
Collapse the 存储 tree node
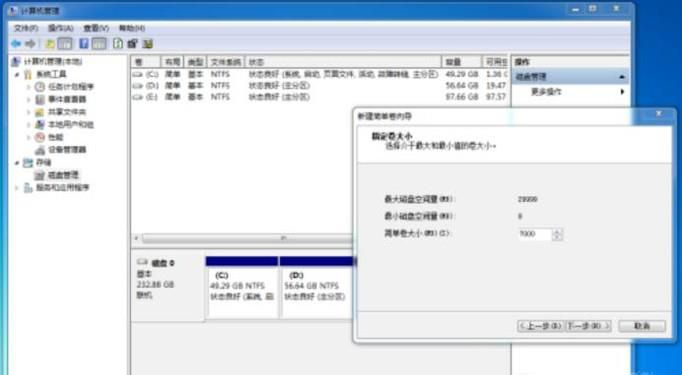click(17, 163)
